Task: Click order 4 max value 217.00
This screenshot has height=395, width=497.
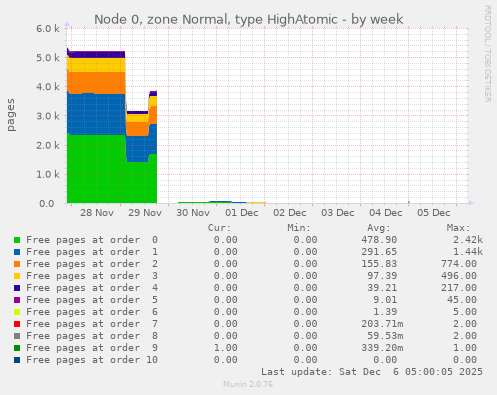Action: (459, 288)
